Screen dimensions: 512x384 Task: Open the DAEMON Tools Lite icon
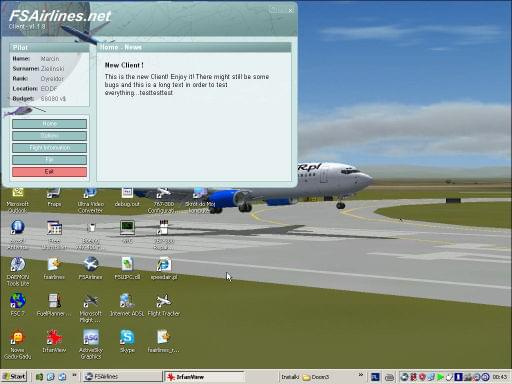pos(17,271)
